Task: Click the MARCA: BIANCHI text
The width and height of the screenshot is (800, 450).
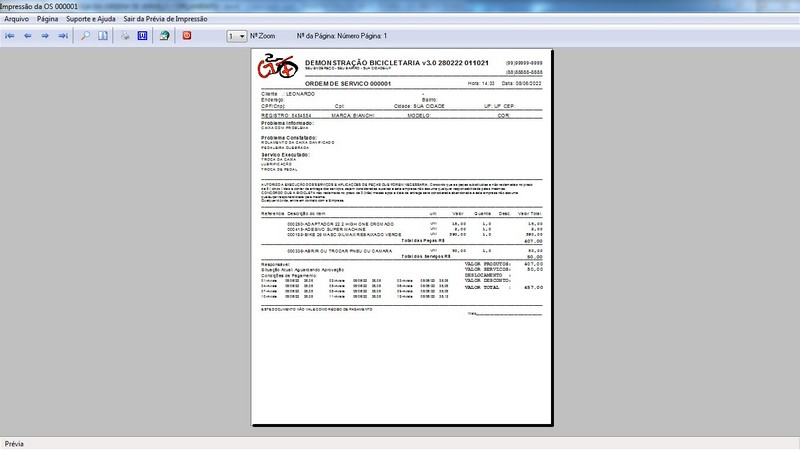Action: [x=353, y=116]
